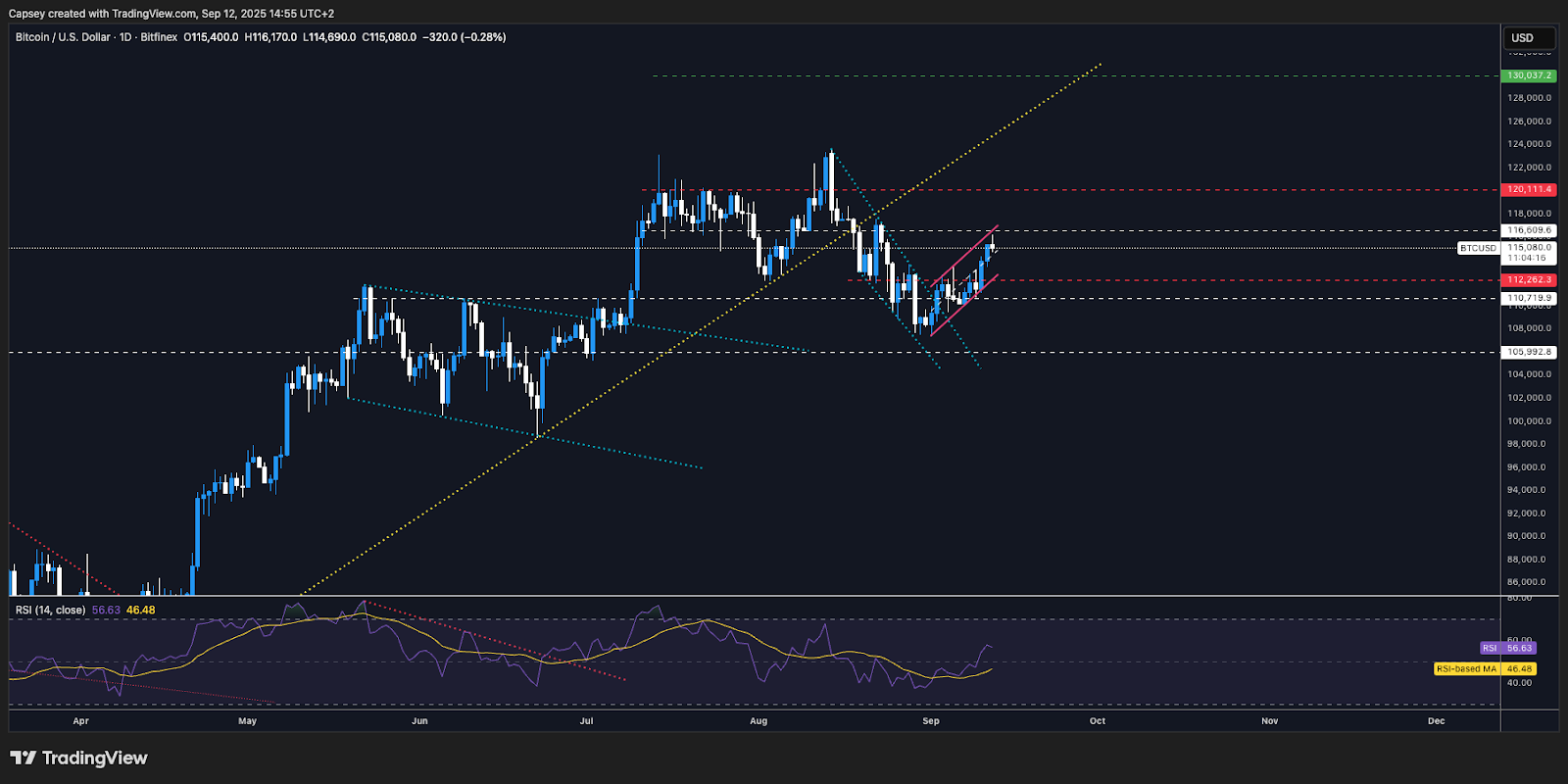Select the red 112,262.3 price label
Viewport: 1568px width, 784px height.
pyautogui.click(x=1529, y=279)
